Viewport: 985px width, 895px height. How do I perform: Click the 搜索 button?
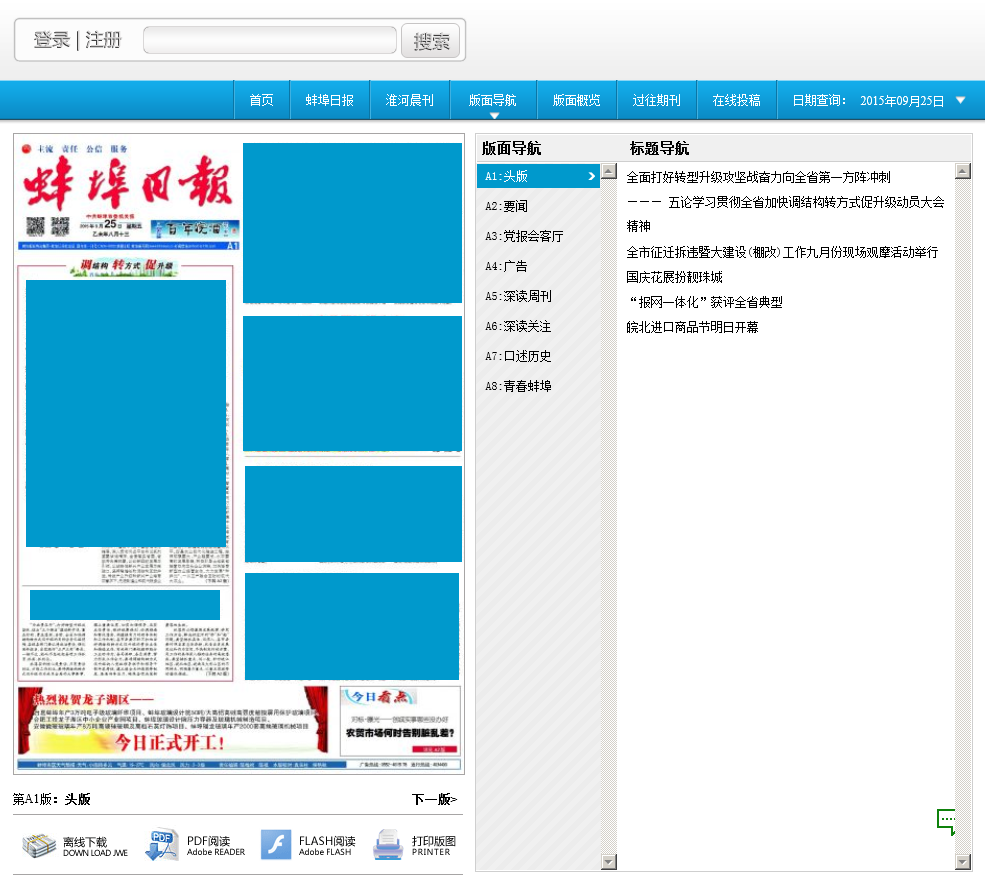431,41
